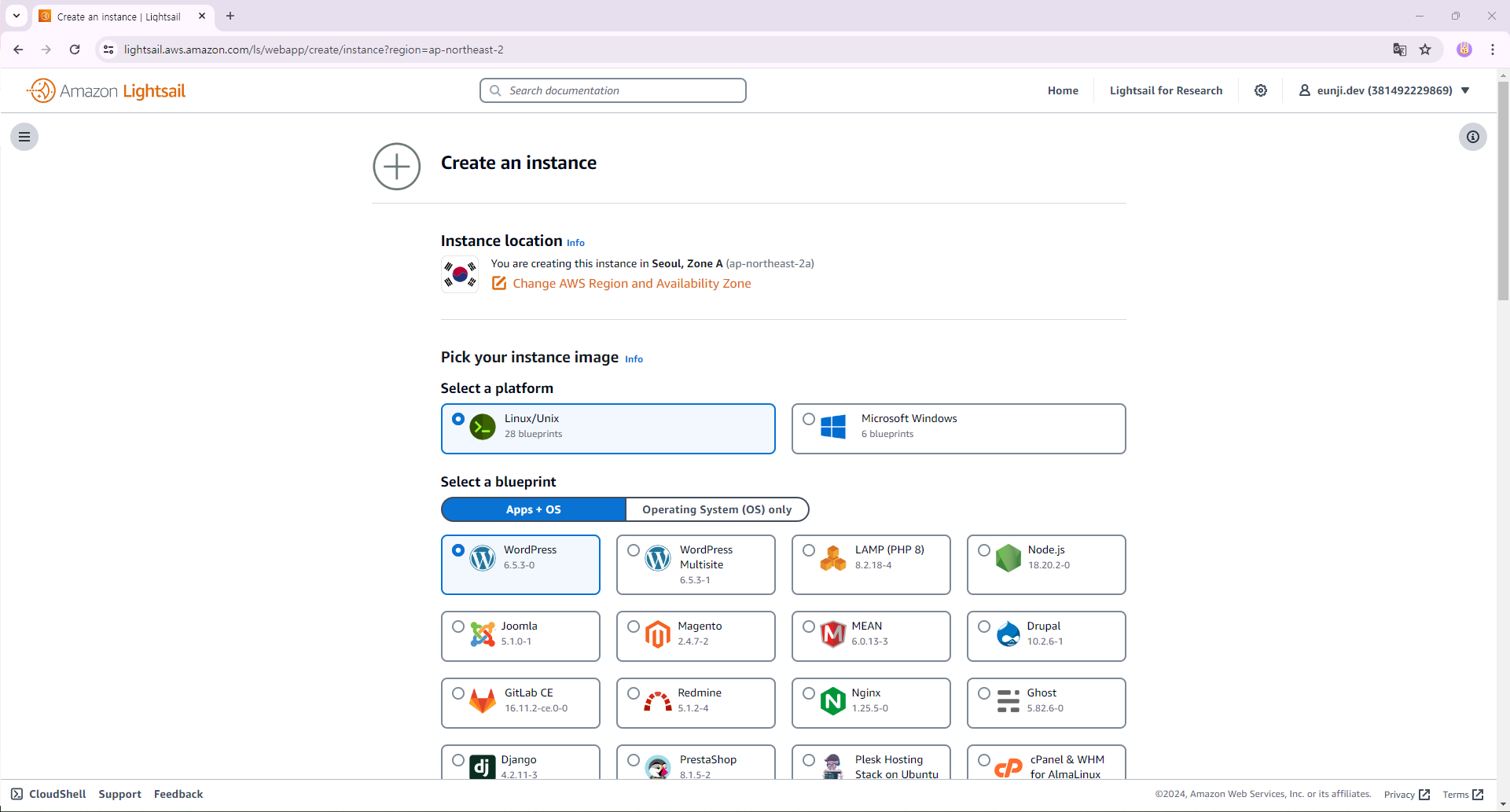Select the Create an instance browser tab

click(x=123, y=17)
